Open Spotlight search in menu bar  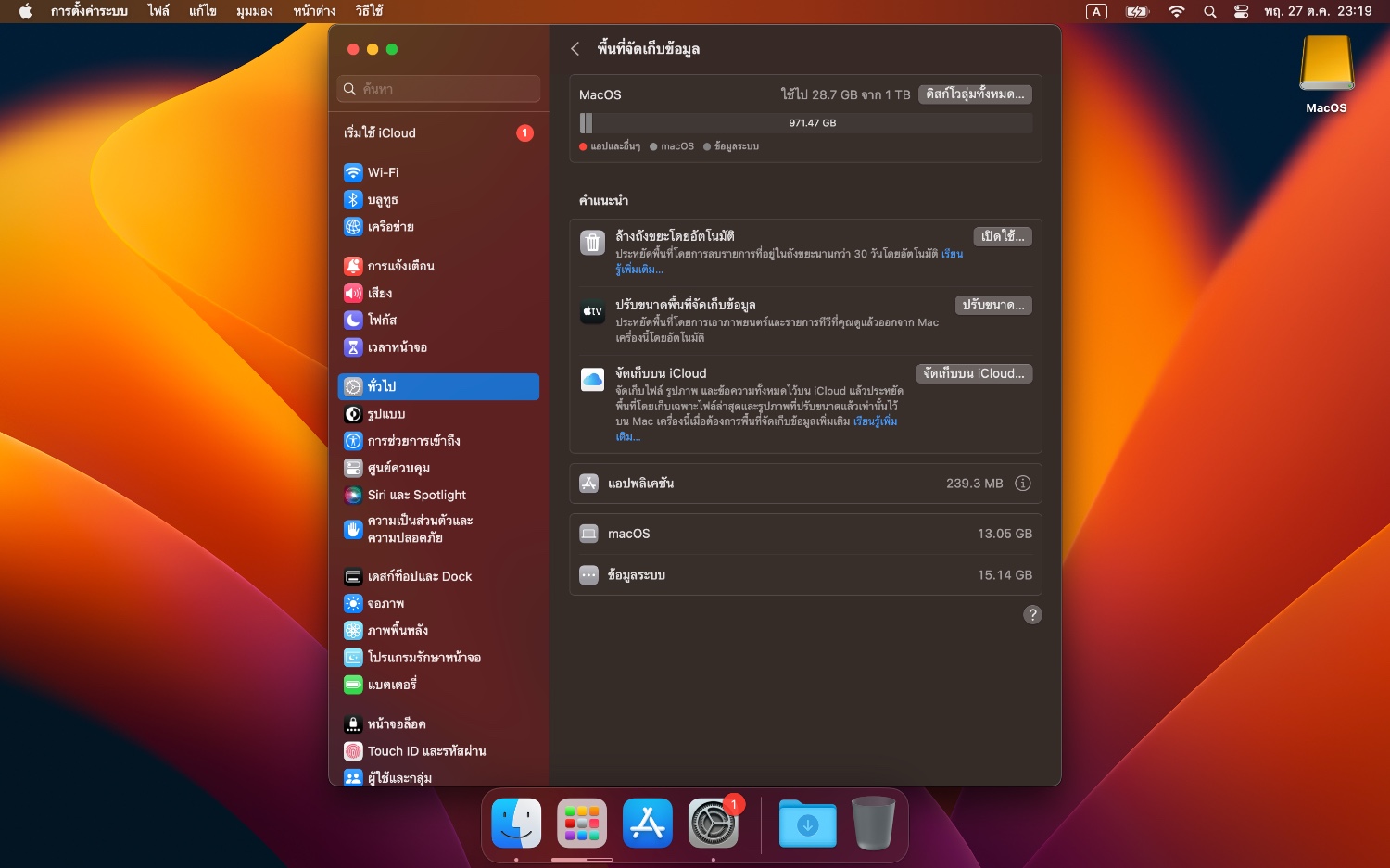pos(1209,11)
